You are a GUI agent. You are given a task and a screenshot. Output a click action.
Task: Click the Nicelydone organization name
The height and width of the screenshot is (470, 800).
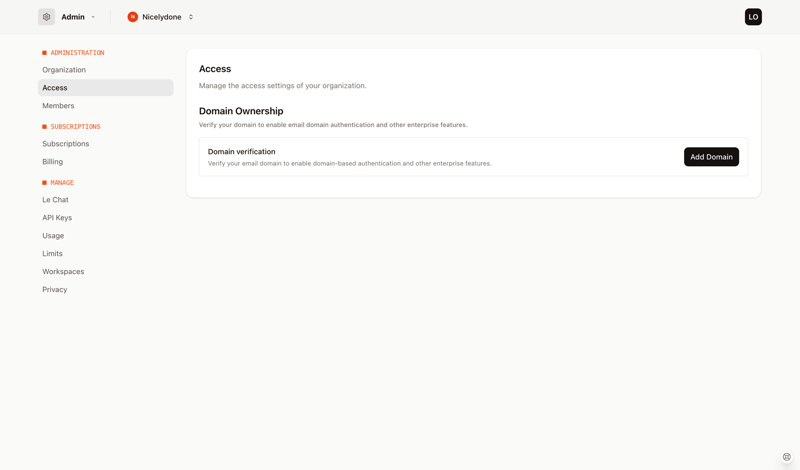click(161, 17)
